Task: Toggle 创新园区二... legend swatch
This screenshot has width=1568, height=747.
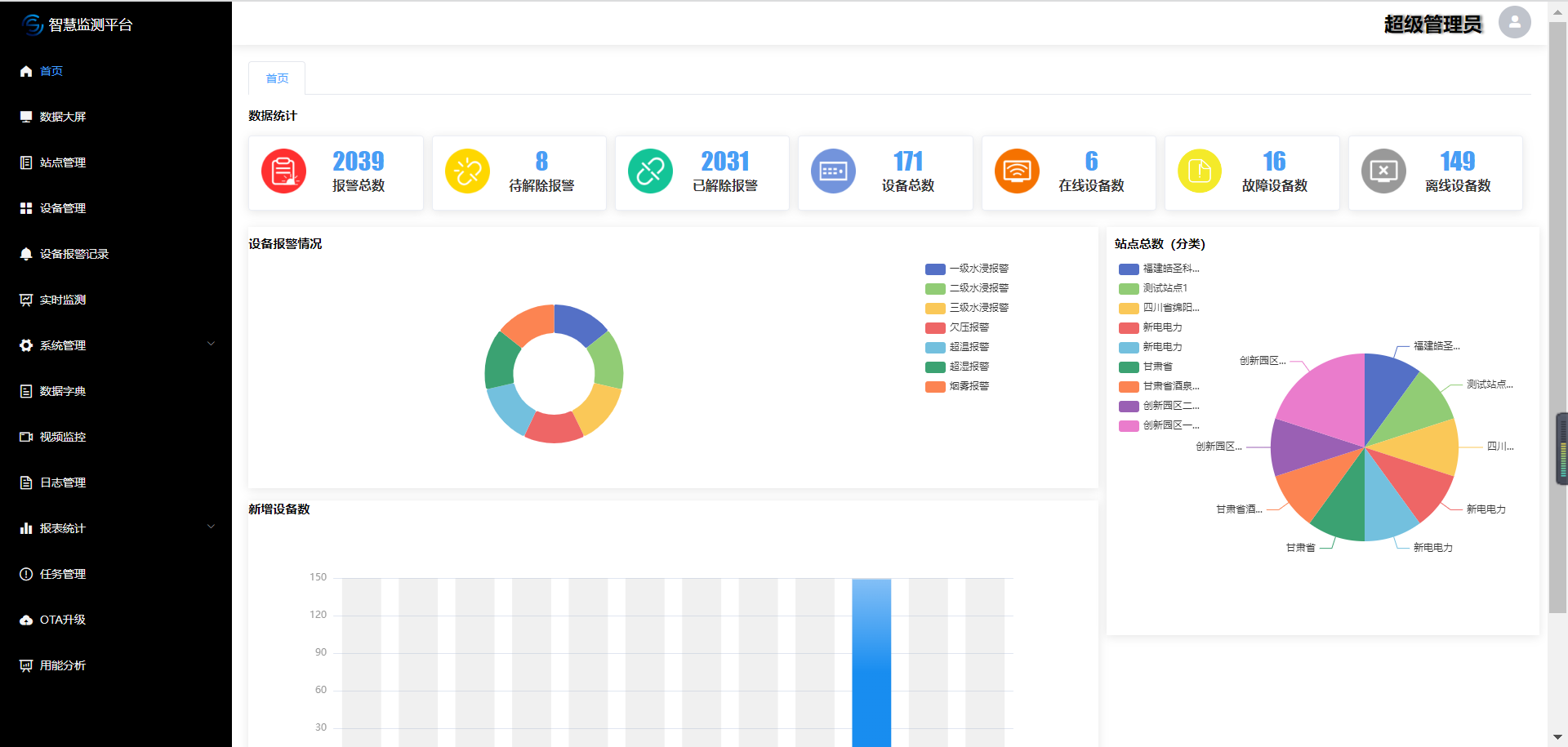Action: (1129, 406)
